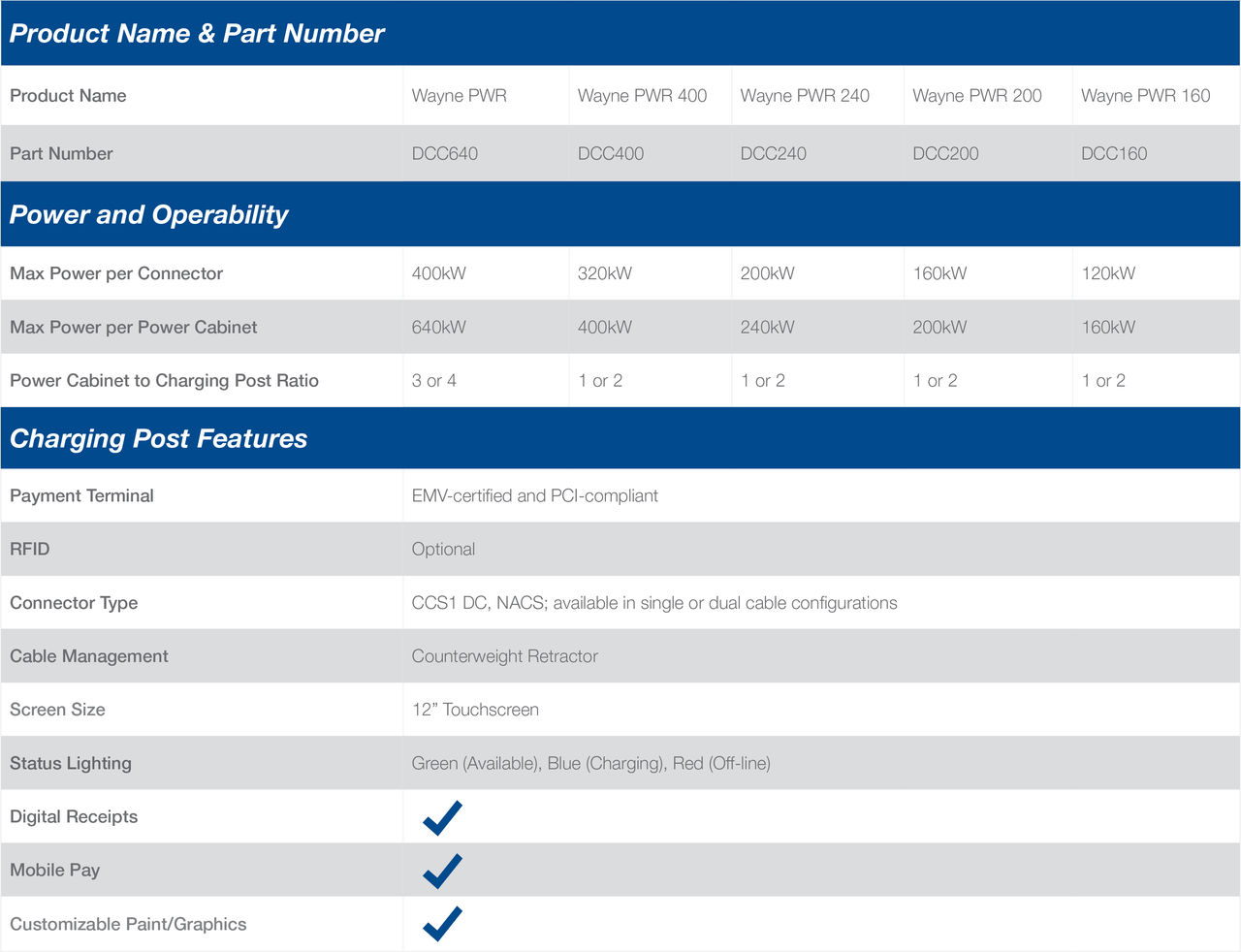The image size is (1241, 952).
Task: Select '1 or 2' ratio for Wayne PWR 160
Action: tap(1103, 380)
